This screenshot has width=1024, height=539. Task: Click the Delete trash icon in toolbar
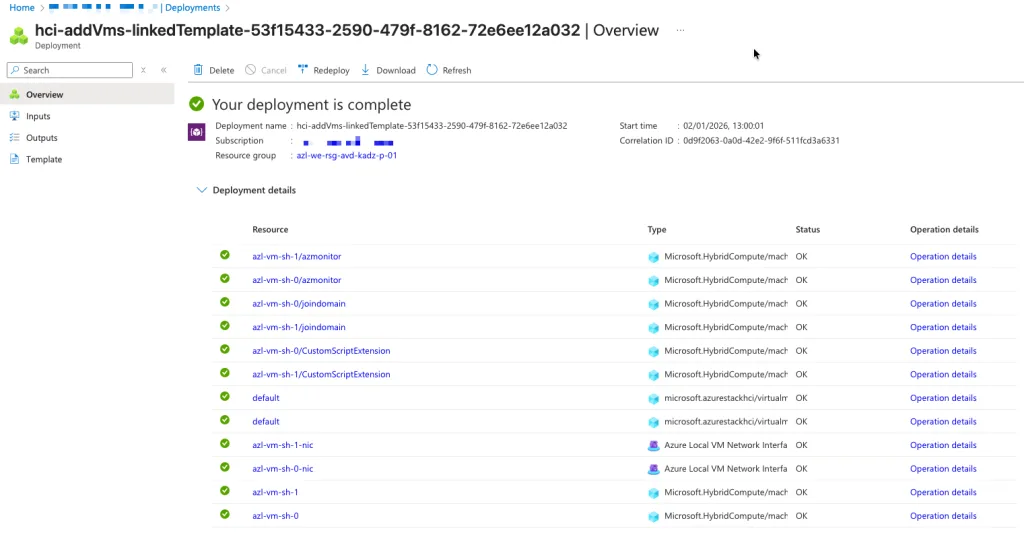198,70
